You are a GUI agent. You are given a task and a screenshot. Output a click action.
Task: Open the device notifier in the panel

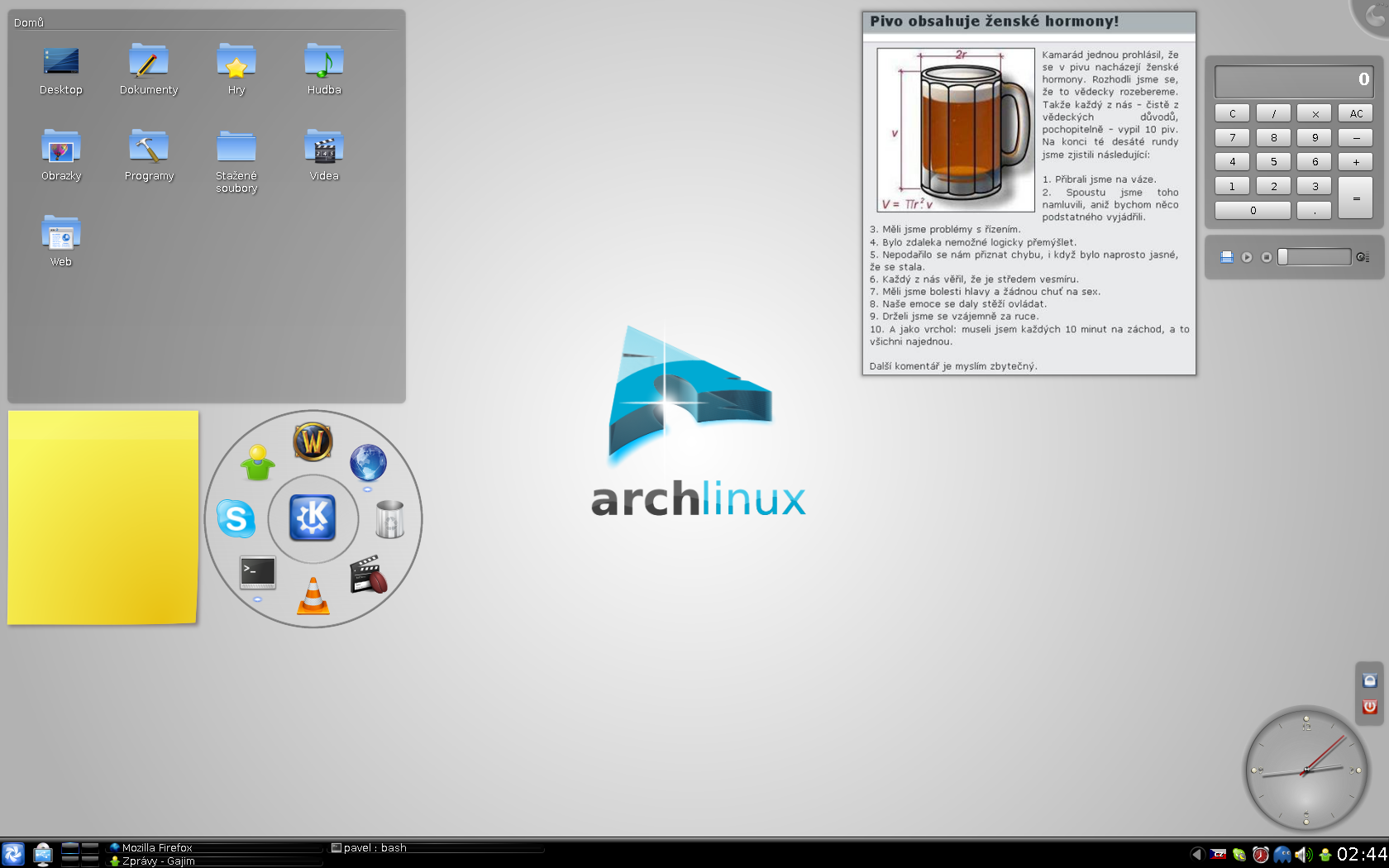pyautogui.click(x=43, y=854)
